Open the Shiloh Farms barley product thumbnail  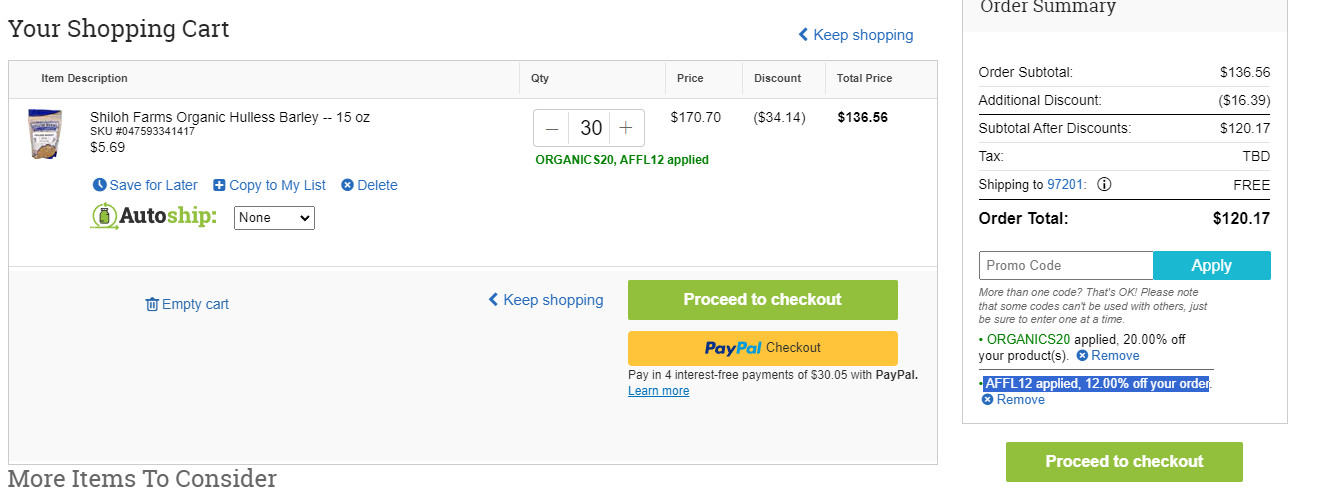45,134
